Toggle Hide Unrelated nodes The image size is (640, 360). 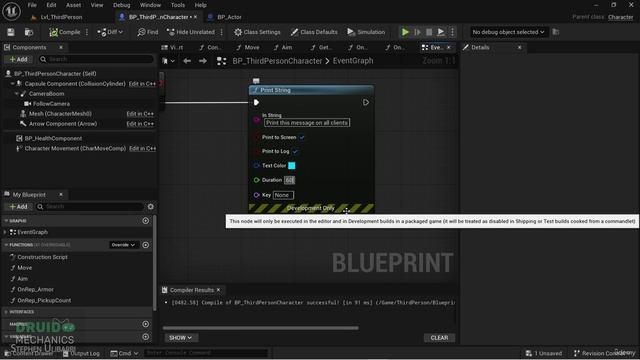tap(191, 32)
